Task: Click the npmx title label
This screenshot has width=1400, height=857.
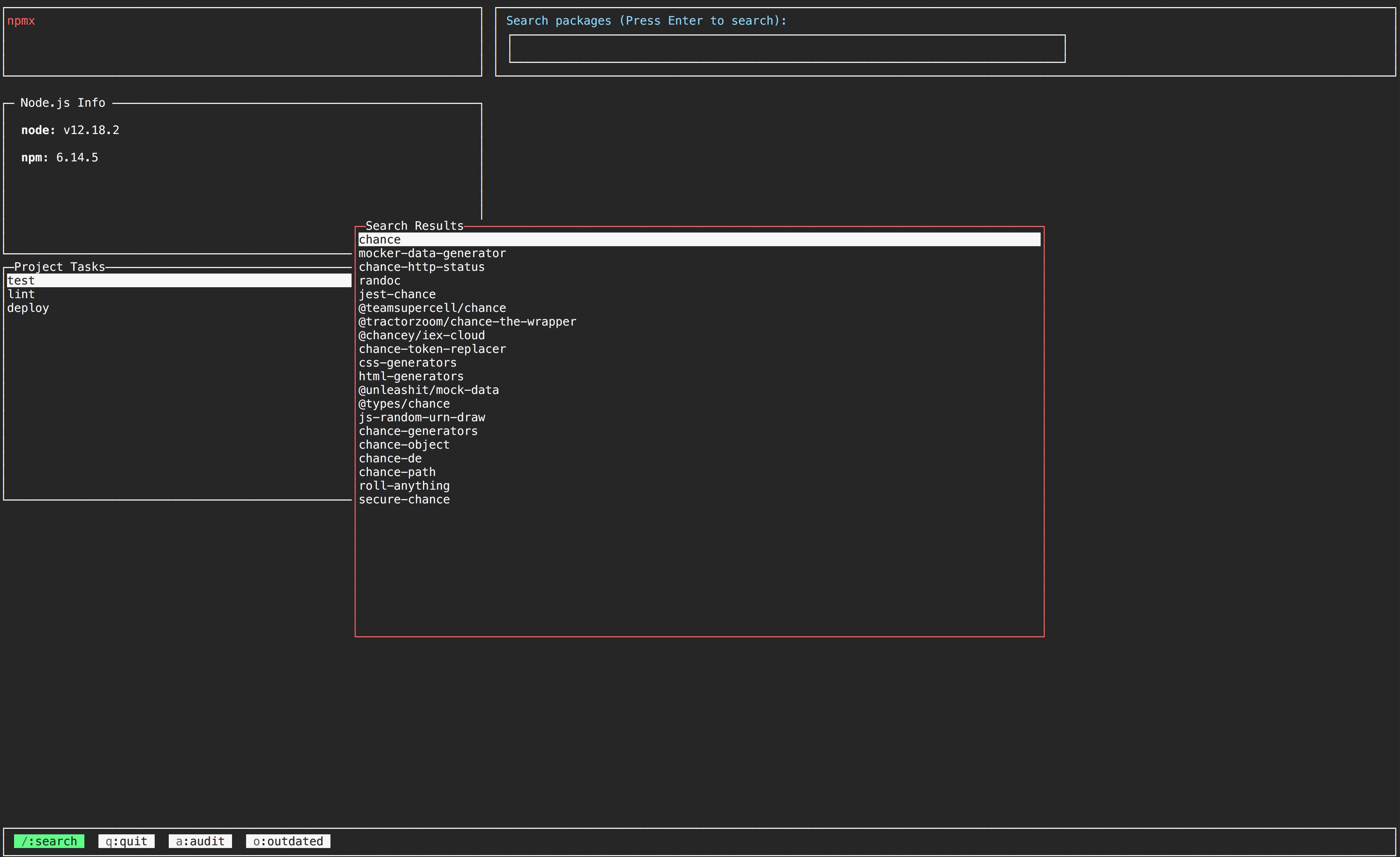Action: click(21, 21)
